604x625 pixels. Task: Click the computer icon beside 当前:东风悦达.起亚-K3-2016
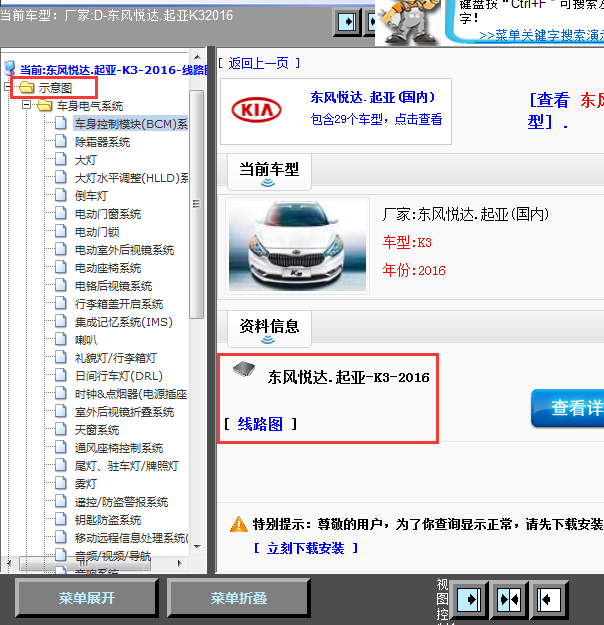(x=10, y=69)
